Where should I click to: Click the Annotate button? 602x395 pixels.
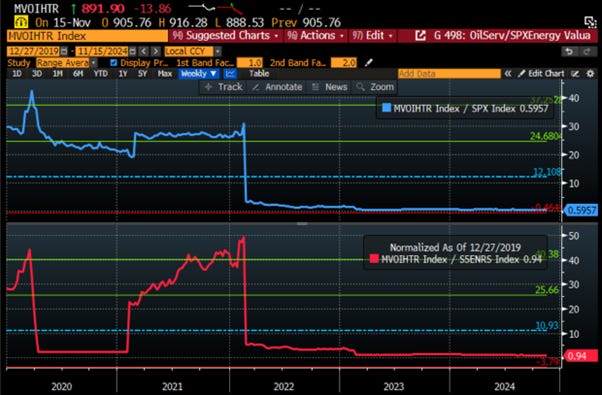(x=277, y=87)
